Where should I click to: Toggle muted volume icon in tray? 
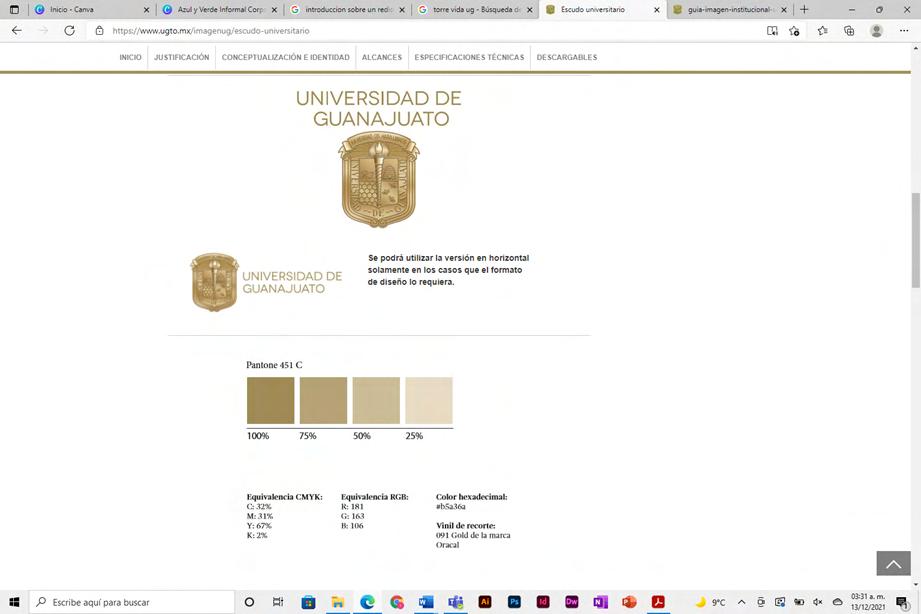coord(818,602)
